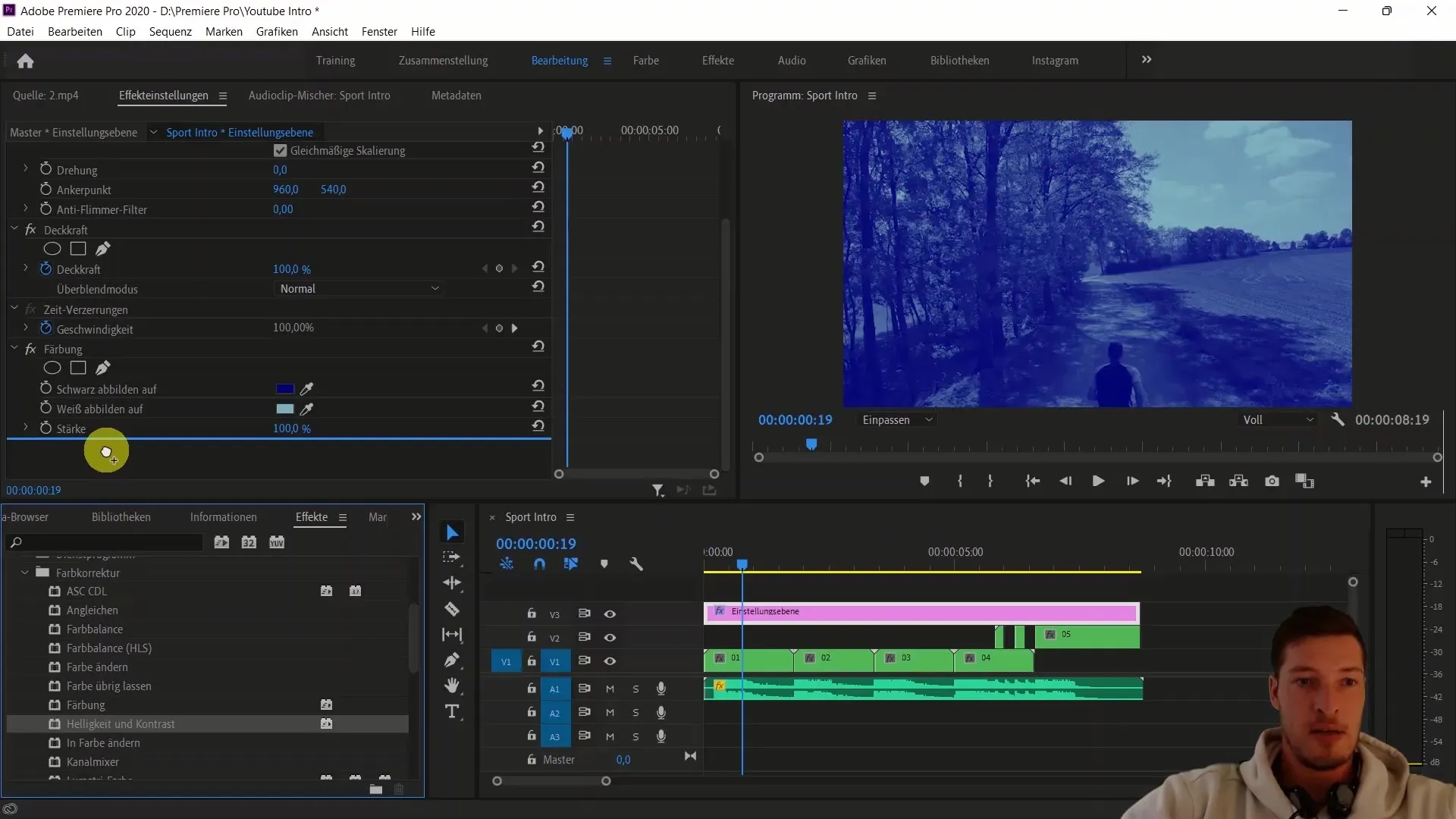
Task: Toggle Deckkraft animation stopwatch
Action: coord(45,268)
